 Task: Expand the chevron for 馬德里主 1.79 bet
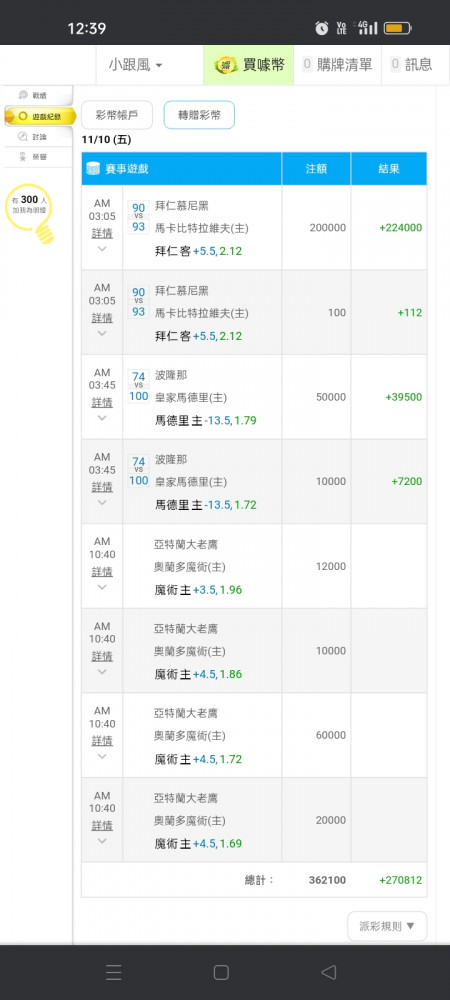click(x=102, y=418)
